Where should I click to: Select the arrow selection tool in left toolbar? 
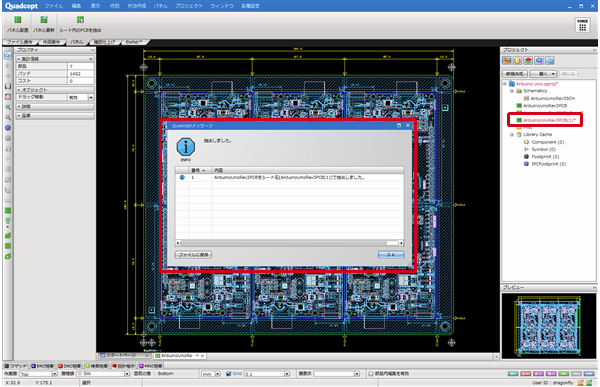[8, 56]
